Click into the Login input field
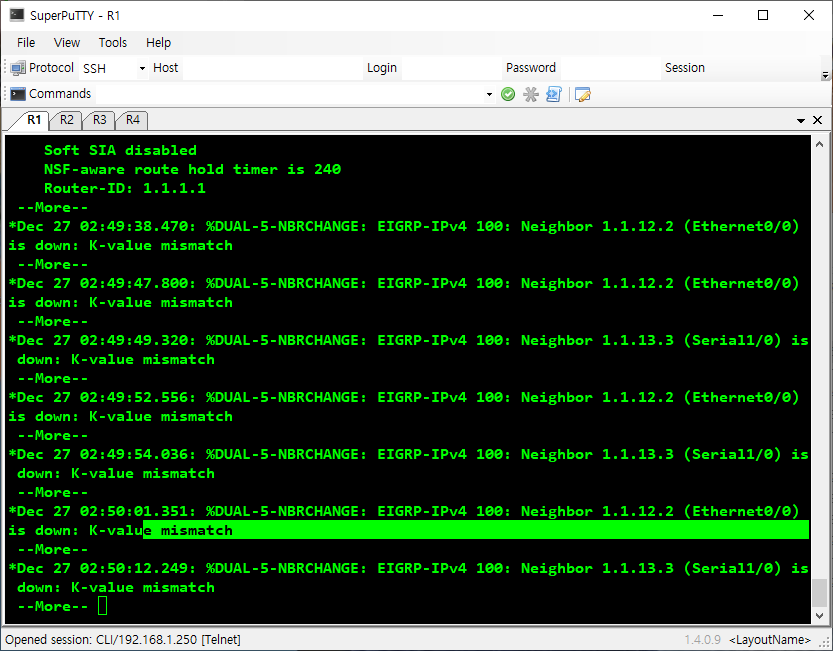833x651 pixels. pyautogui.click(x=452, y=69)
